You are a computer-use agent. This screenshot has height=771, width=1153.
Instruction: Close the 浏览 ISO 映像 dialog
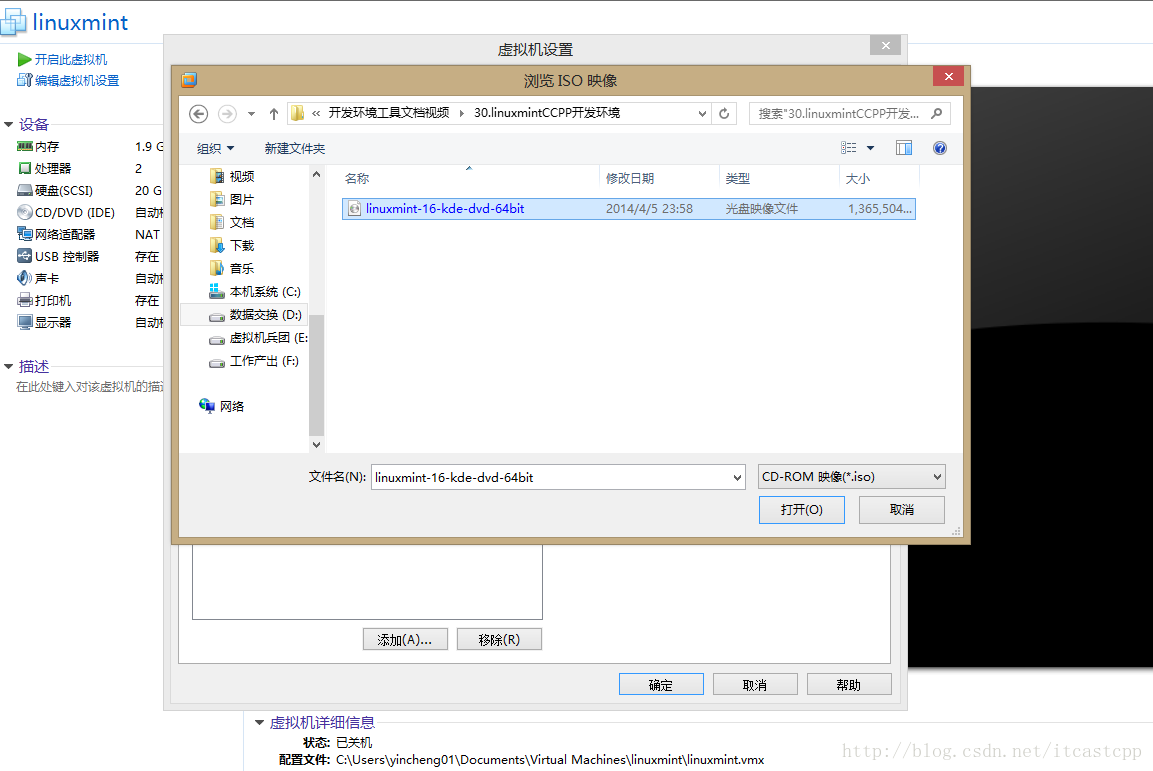click(x=949, y=76)
